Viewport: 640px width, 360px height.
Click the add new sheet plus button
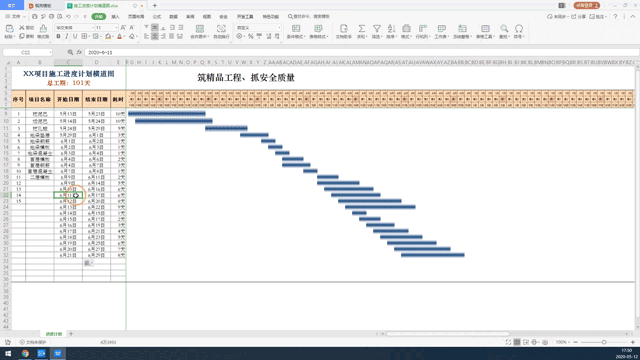coord(71,334)
